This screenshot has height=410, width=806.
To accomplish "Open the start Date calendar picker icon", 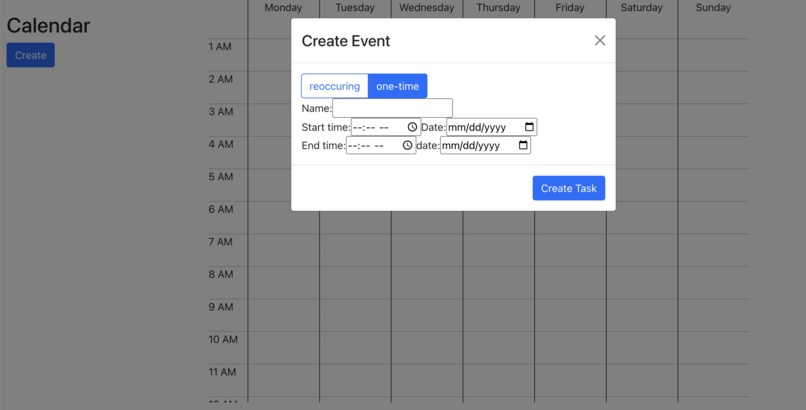I will tap(529, 126).
